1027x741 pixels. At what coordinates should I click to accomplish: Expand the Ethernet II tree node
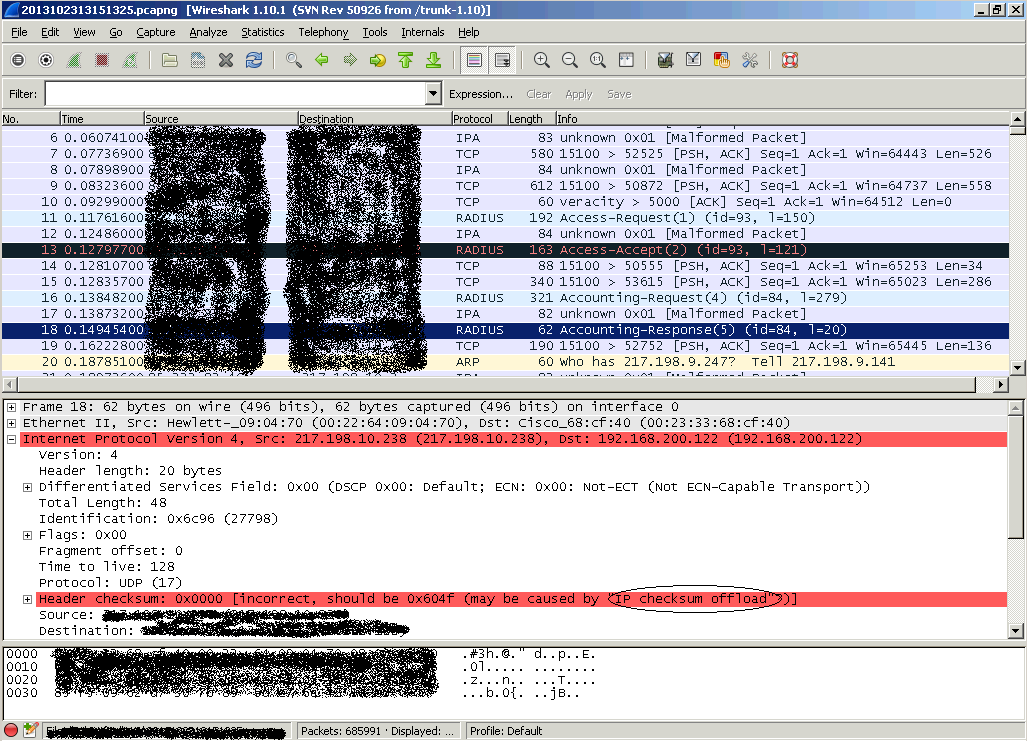click(11, 423)
